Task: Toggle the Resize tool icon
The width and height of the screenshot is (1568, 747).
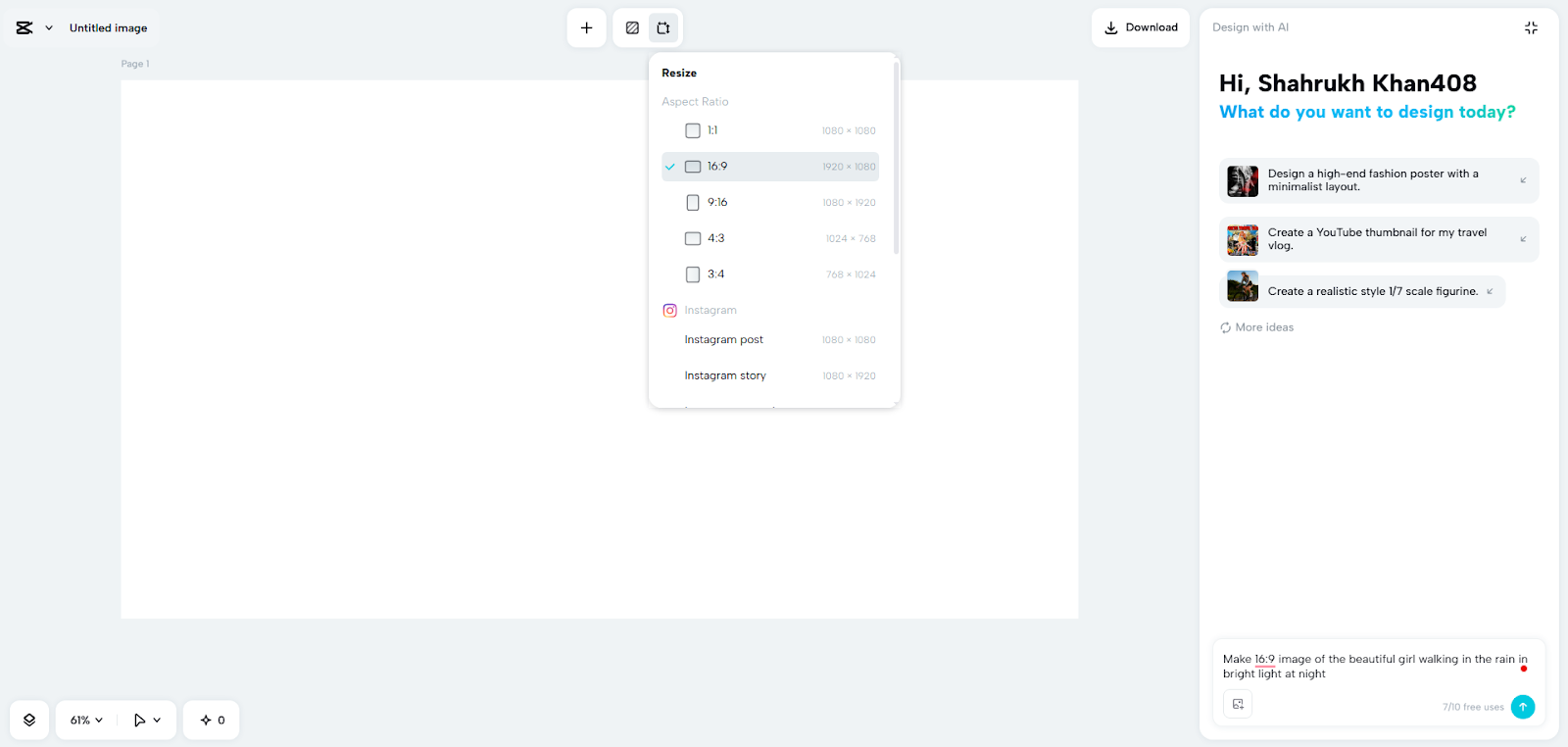Action: 663,28
